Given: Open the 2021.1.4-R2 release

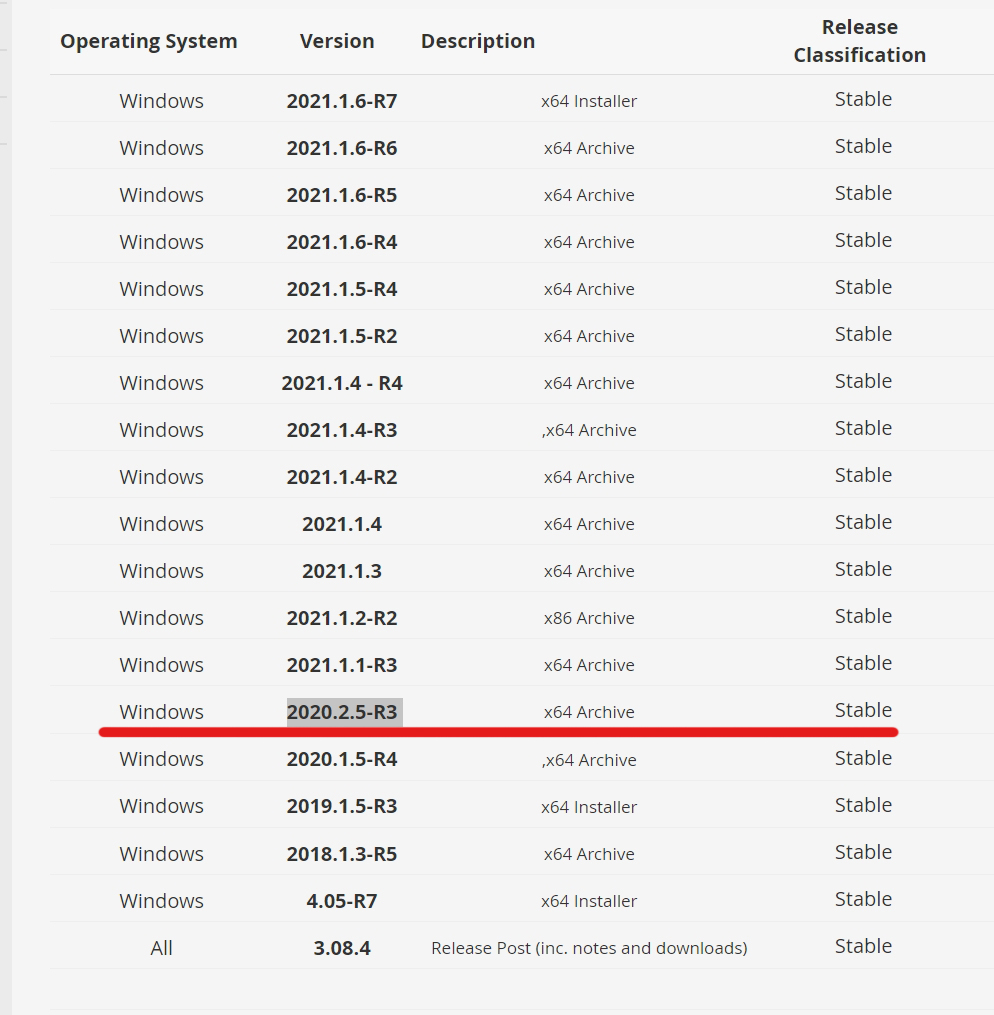Looking at the screenshot, I should [x=341, y=477].
